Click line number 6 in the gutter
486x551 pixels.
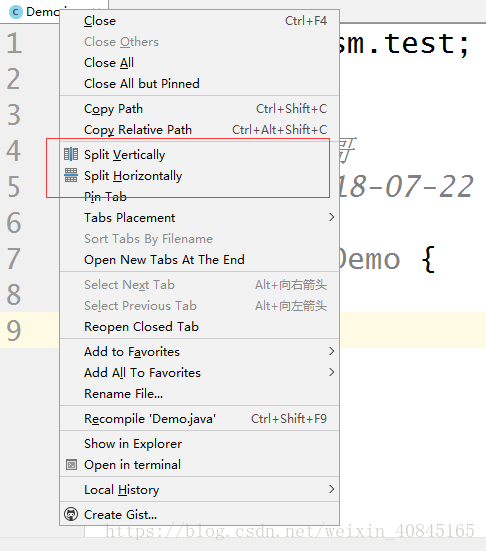tap(14, 222)
